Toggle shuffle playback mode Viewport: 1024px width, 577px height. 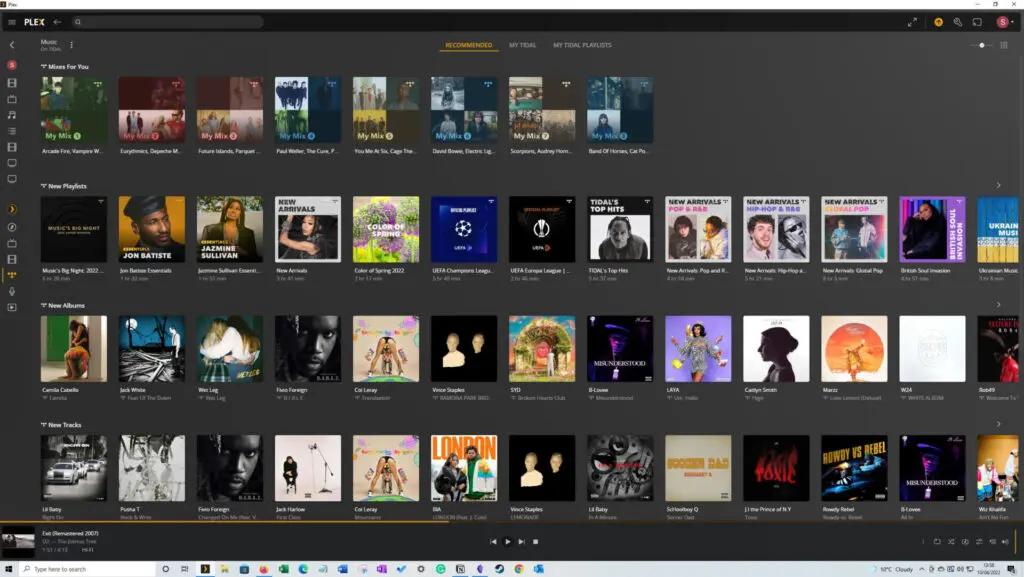[x=951, y=541]
